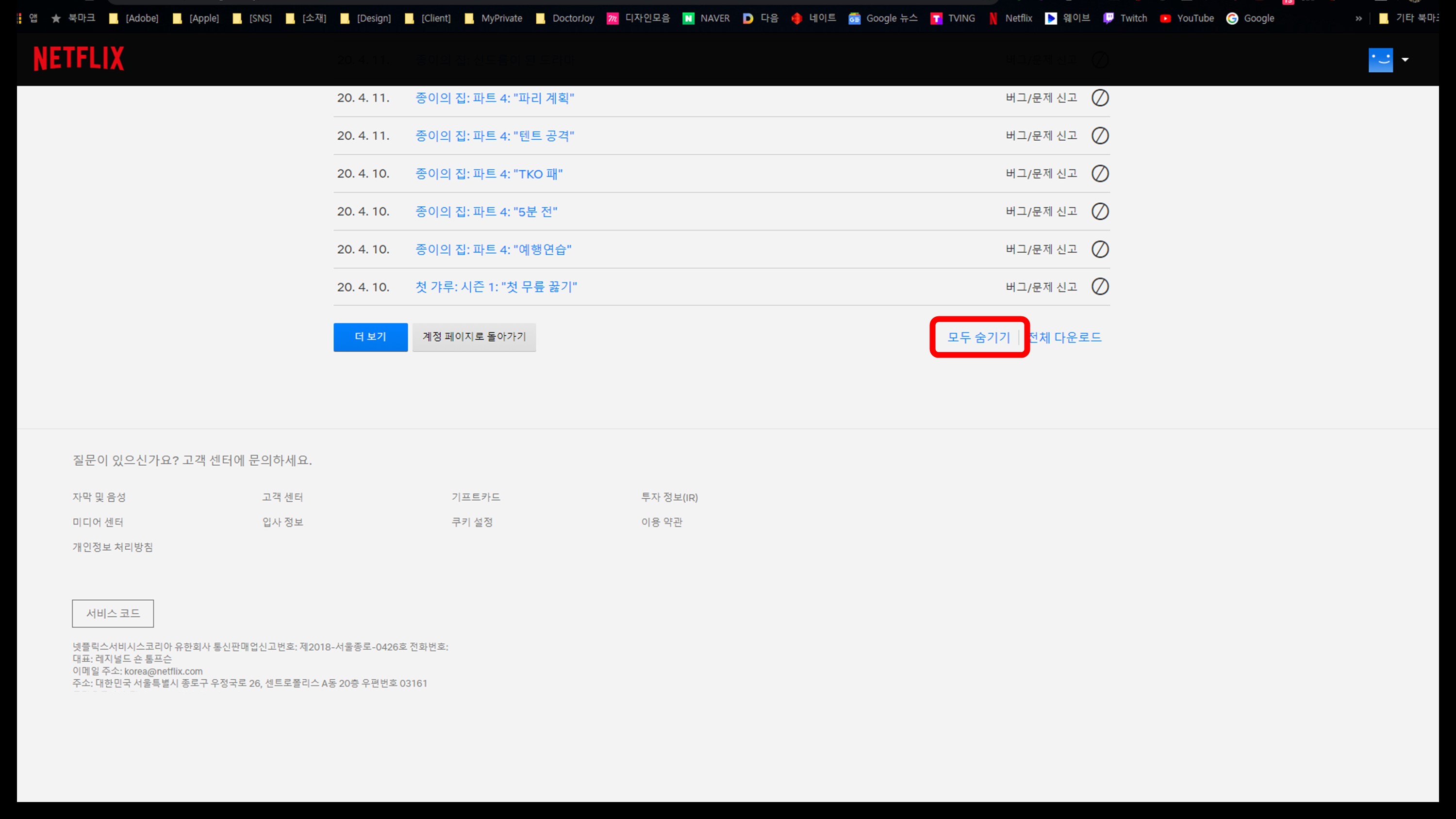
Task: Open the blue profile avatar icon
Action: pyautogui.click(x=1380, y=60)
